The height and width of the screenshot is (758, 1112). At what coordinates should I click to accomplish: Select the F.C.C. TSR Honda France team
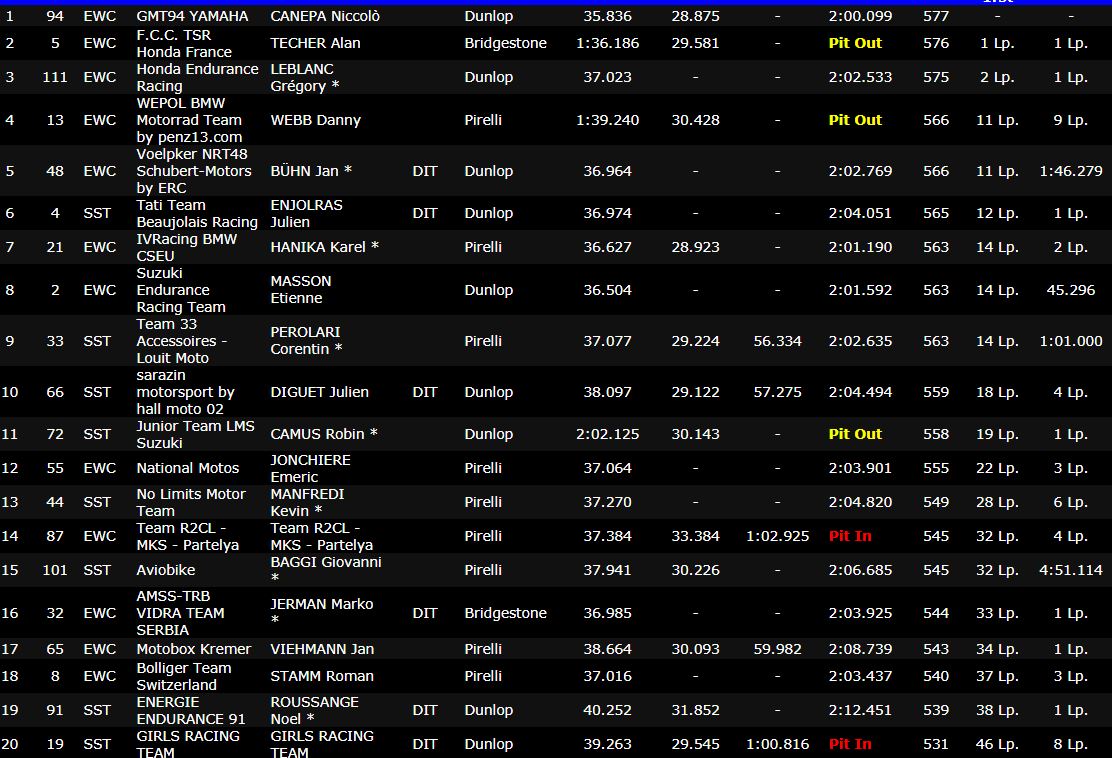(184, 43)
